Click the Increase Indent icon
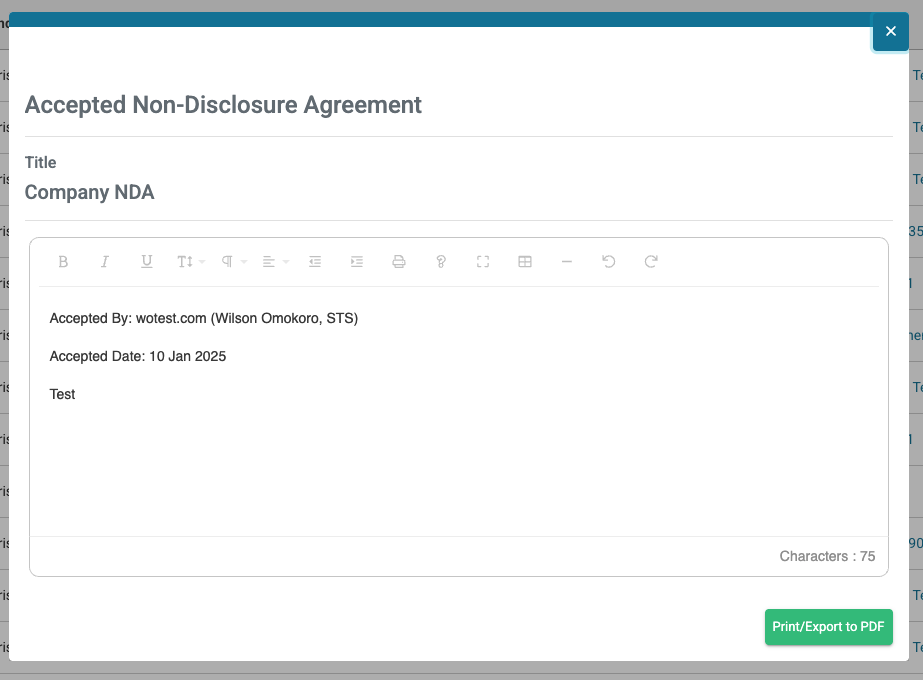Screen dimensions: 923x680 coord(357,261)
